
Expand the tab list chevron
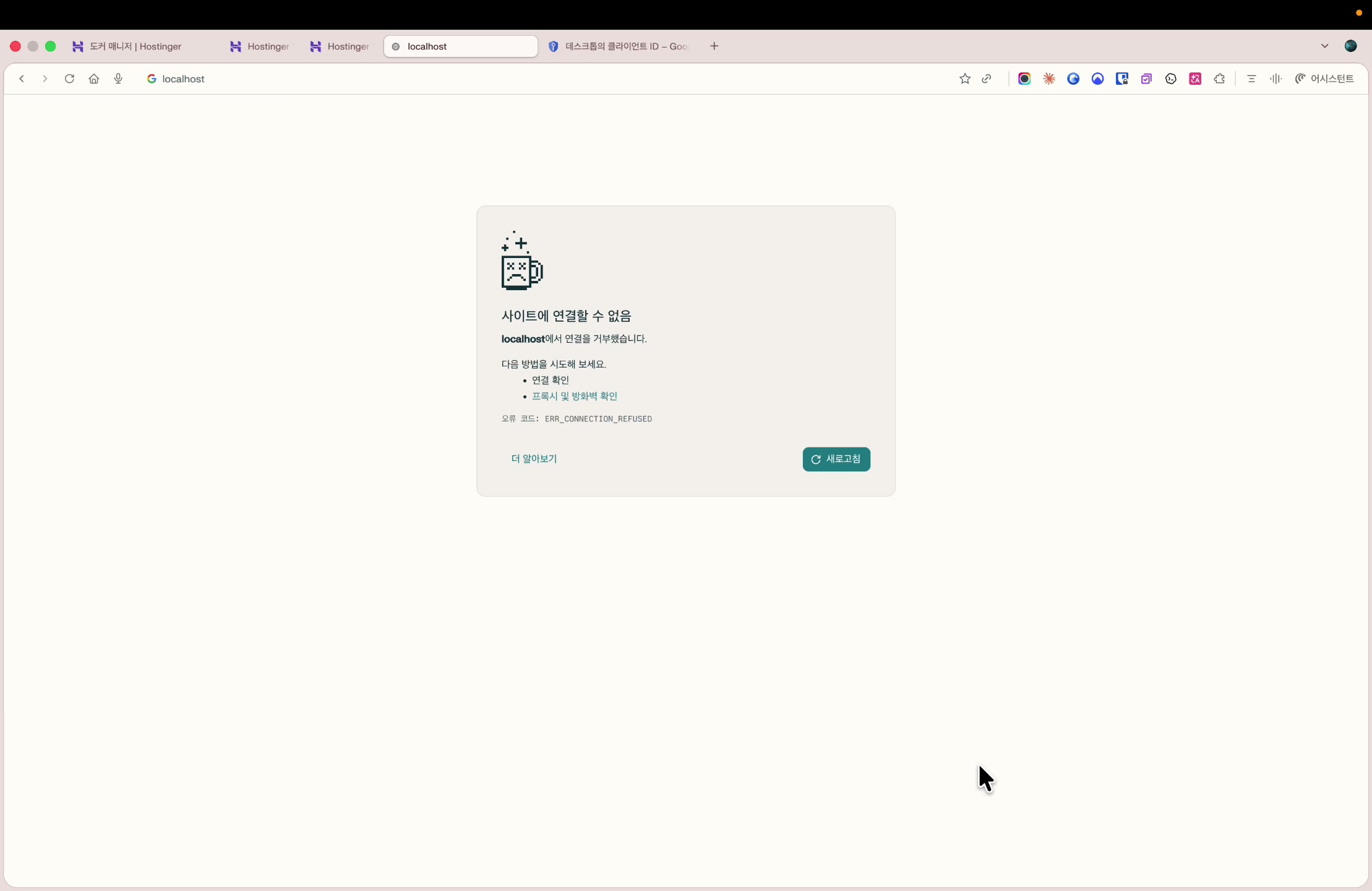pos(1324,46)
